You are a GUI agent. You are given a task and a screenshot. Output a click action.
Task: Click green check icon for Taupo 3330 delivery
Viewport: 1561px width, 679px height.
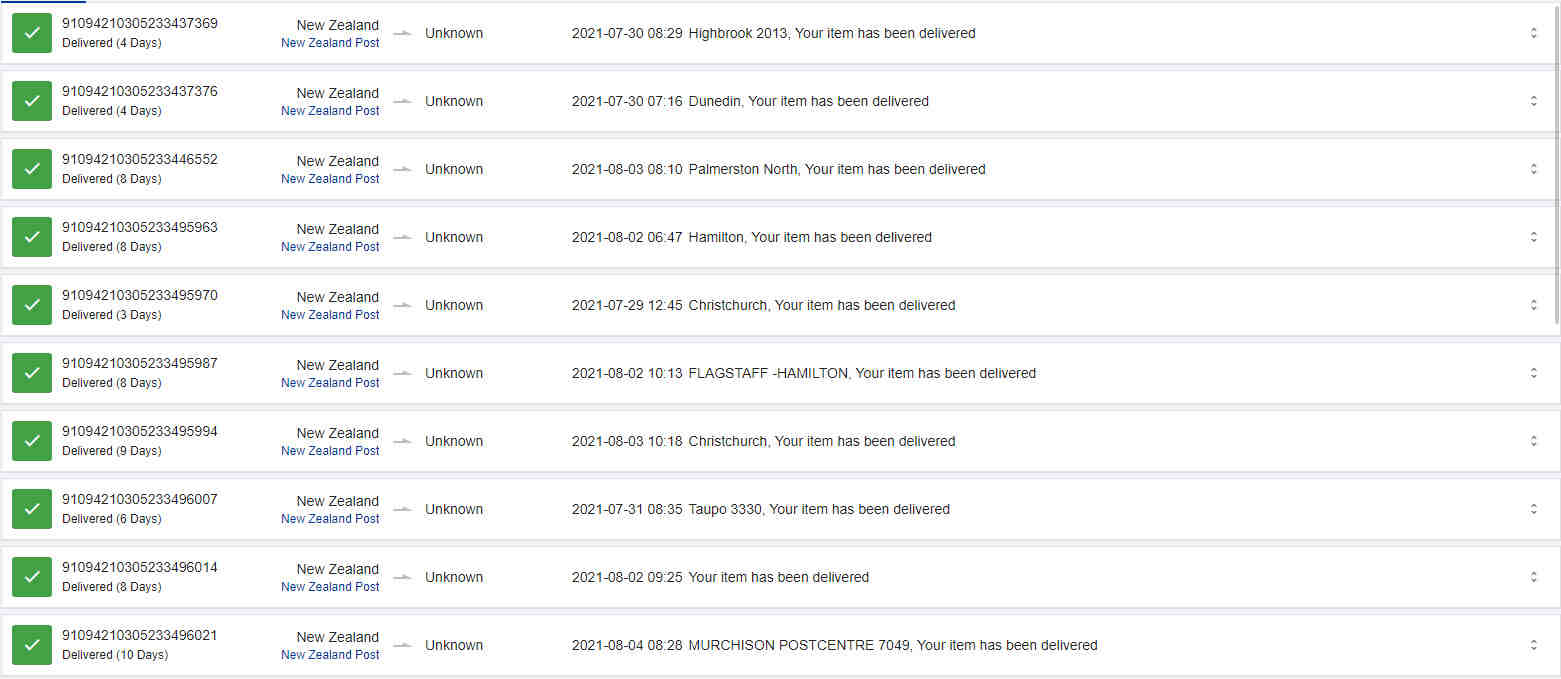pos(32,509)
